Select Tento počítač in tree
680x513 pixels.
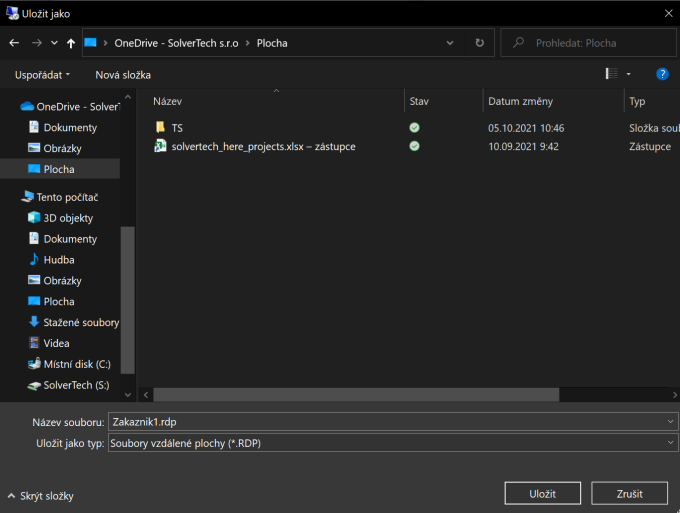point(67,197)
